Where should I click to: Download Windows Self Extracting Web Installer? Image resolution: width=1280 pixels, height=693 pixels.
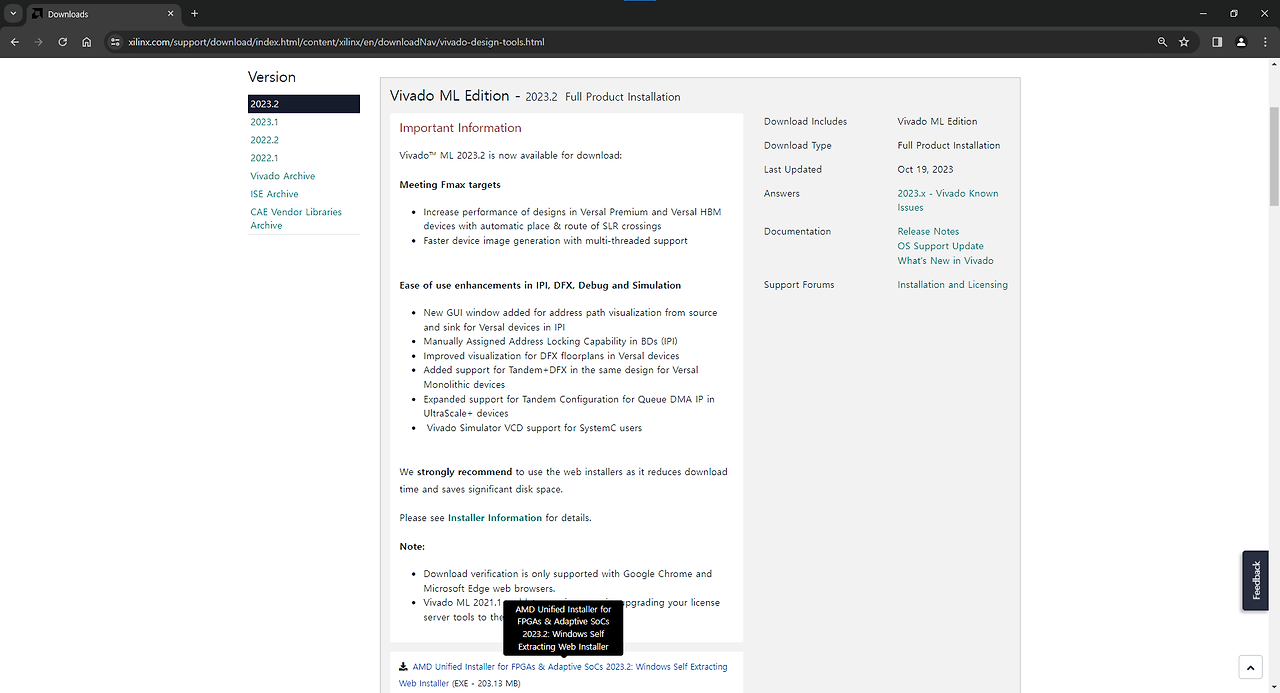pyautogui.click(x=563, y=674)
